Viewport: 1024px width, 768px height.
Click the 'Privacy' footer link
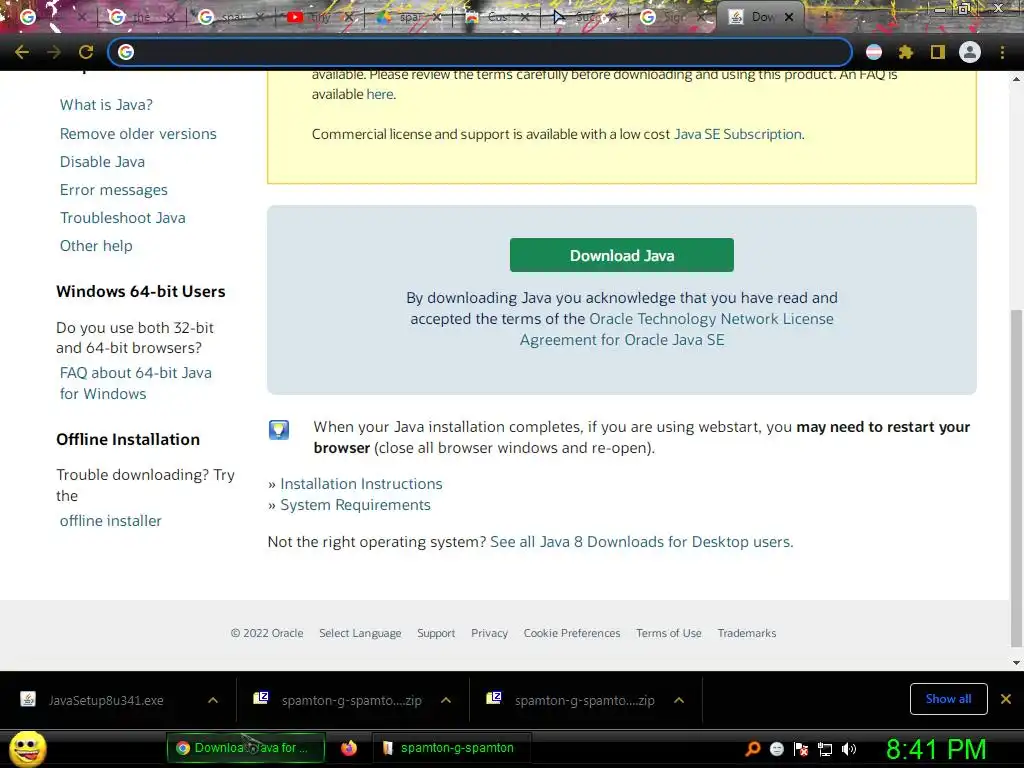[x=489, y=633]
